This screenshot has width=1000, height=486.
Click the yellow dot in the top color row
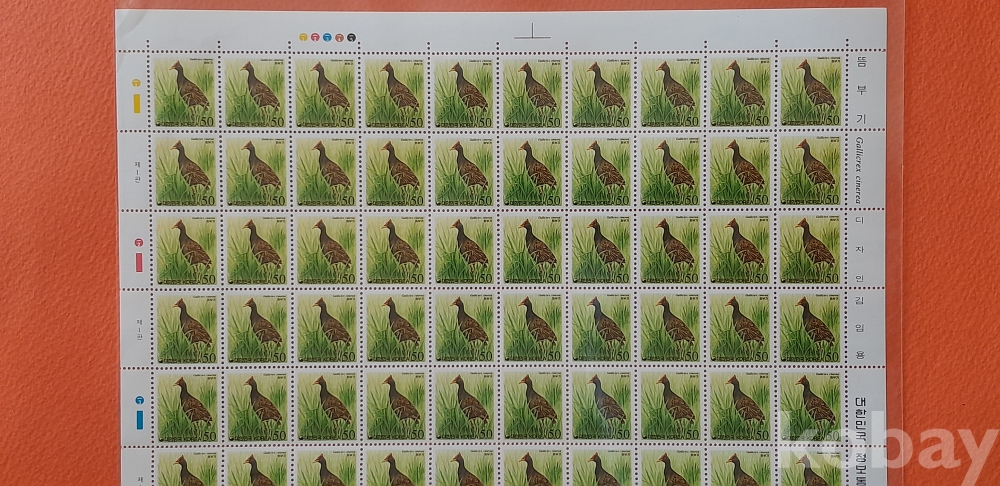(303, 37)
